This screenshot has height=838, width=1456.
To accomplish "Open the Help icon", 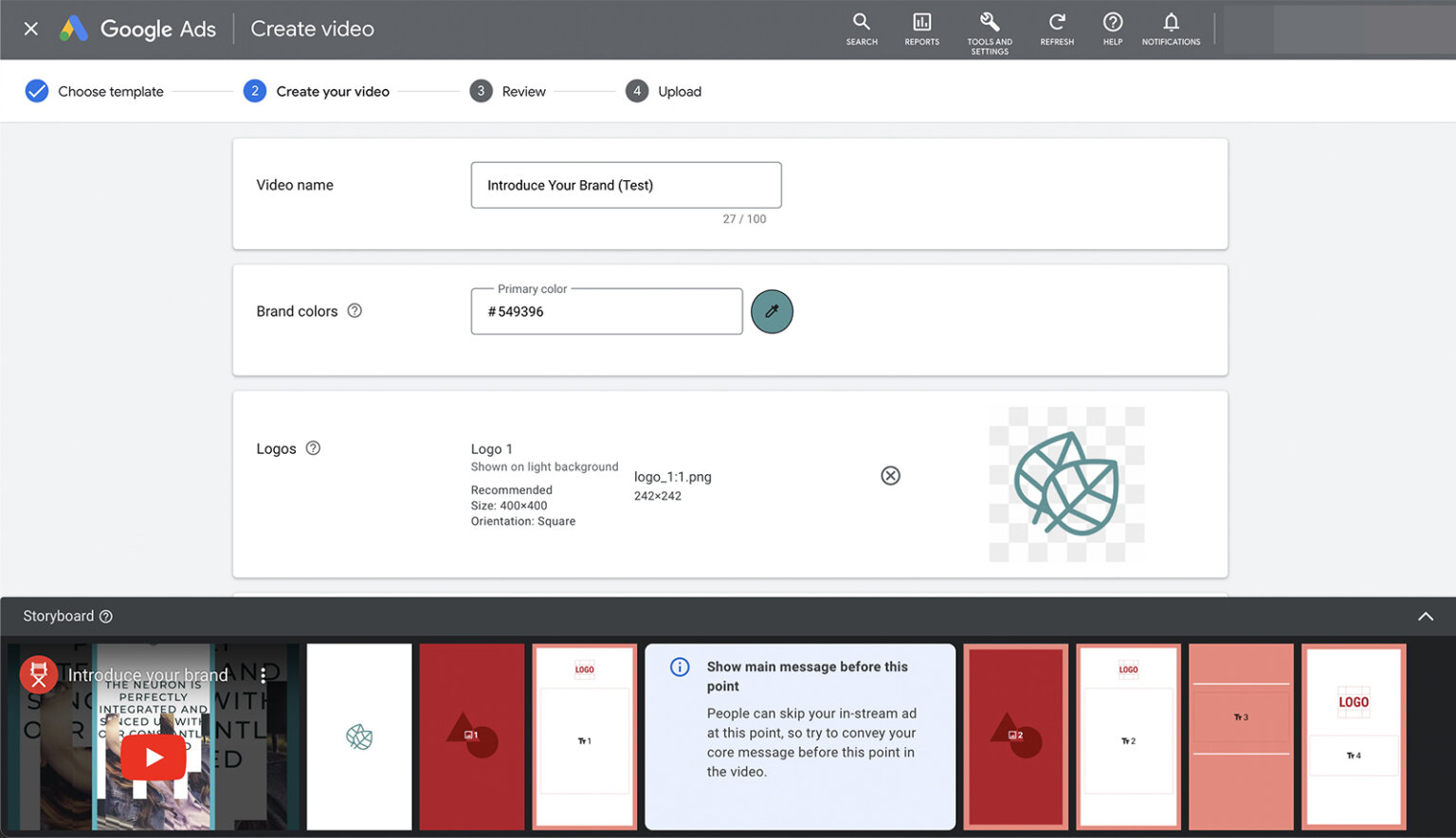I will coord(1113,28).
